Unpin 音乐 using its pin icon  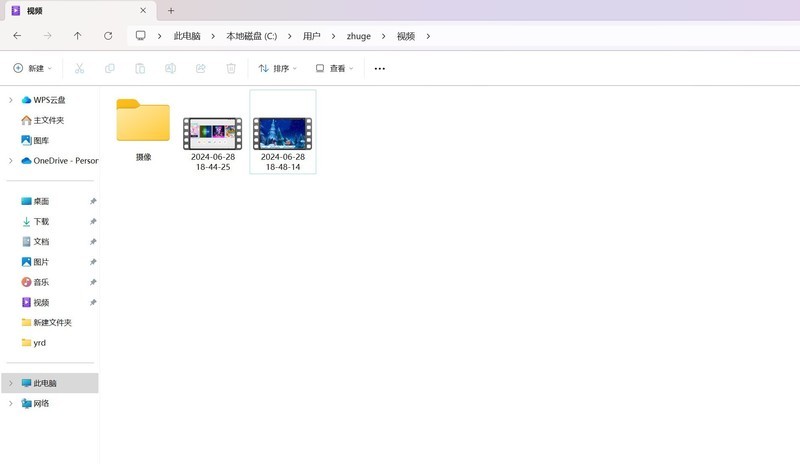tap(93, 282)
